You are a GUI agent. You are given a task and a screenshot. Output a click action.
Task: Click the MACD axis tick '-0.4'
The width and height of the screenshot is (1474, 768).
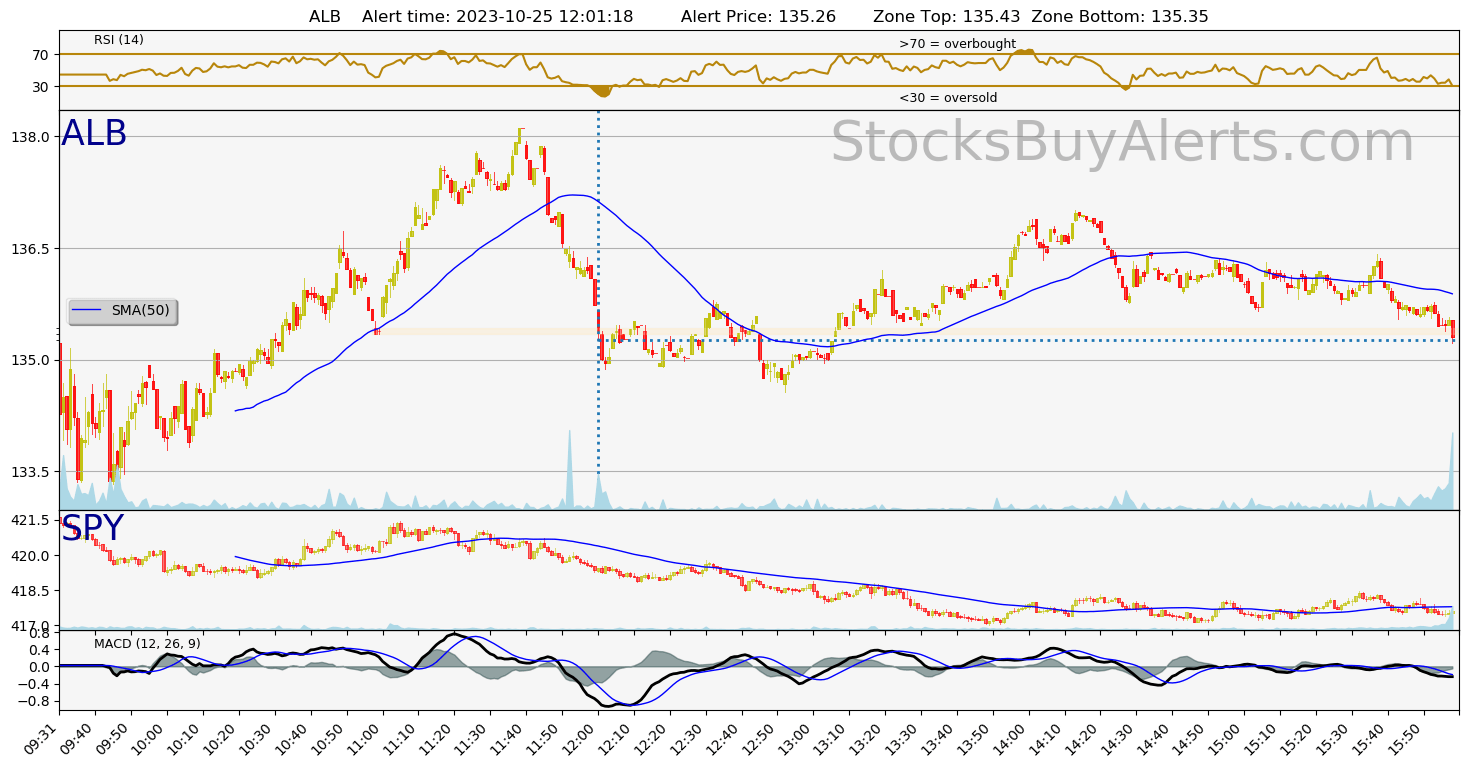34,684
